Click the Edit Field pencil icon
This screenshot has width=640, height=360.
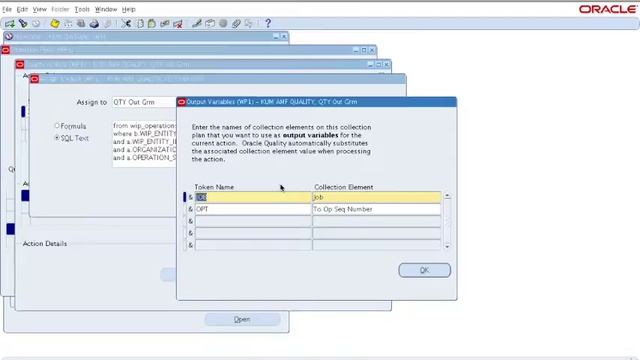(197, 24)
